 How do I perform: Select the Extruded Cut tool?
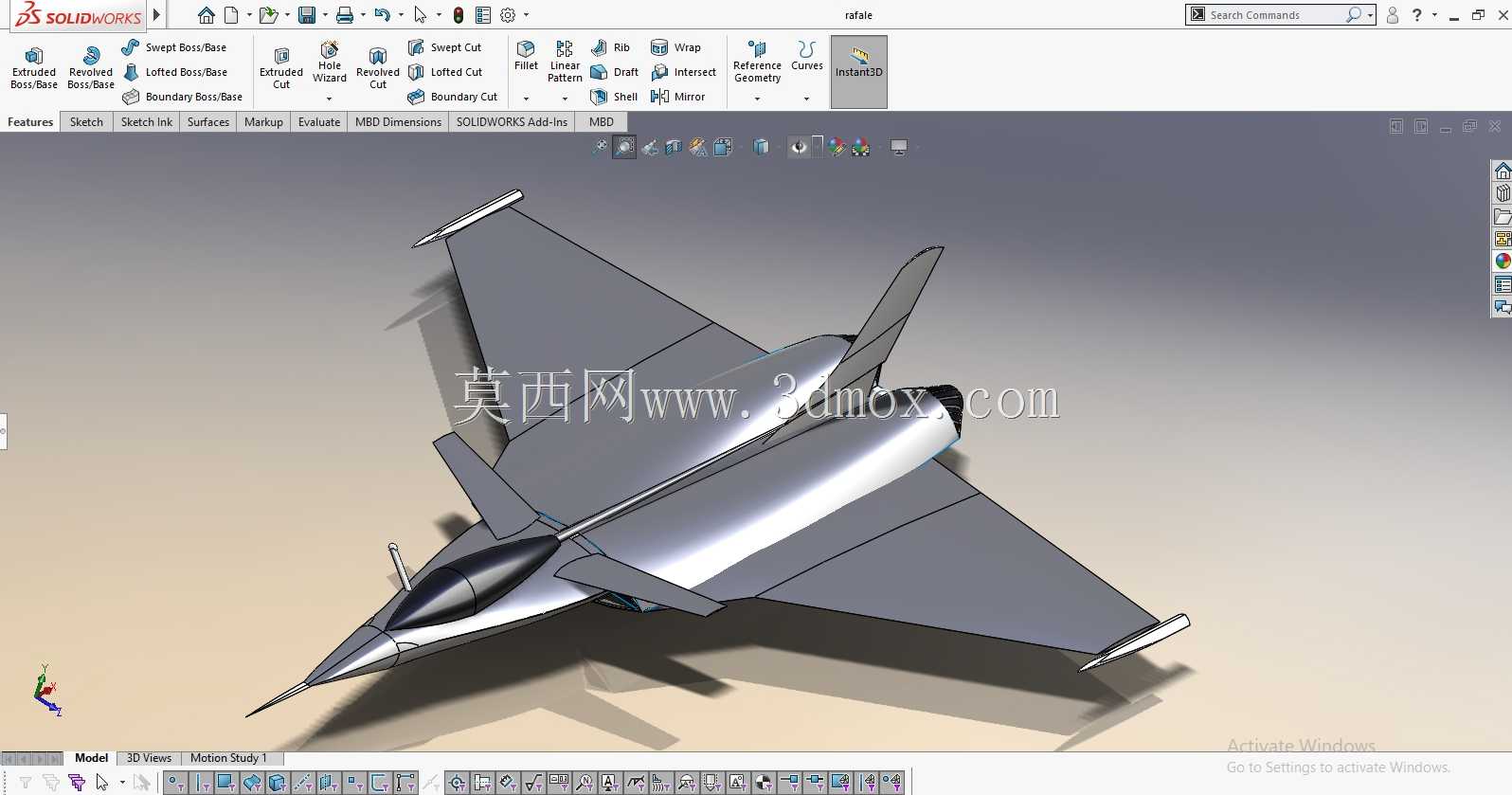pos(281,68)
